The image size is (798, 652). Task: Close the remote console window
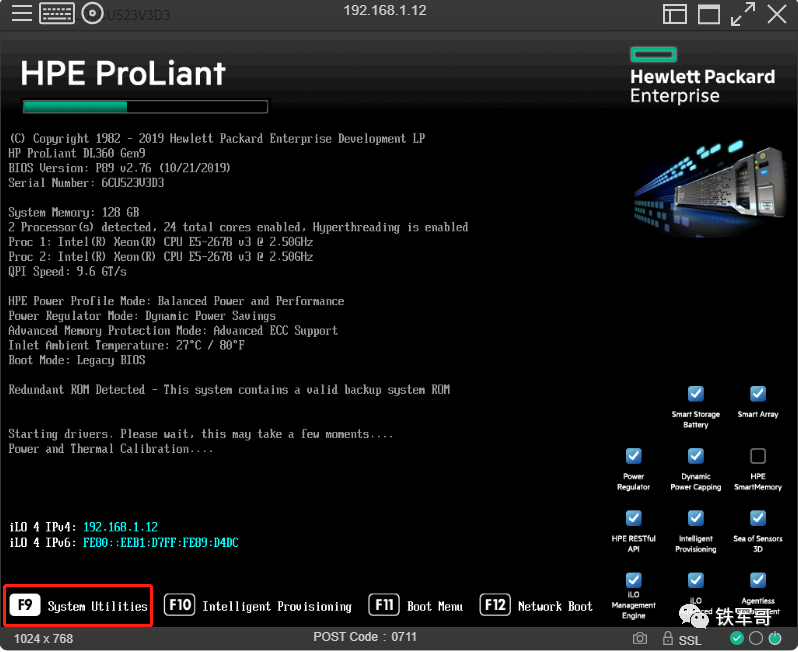(x=777, y=14)
